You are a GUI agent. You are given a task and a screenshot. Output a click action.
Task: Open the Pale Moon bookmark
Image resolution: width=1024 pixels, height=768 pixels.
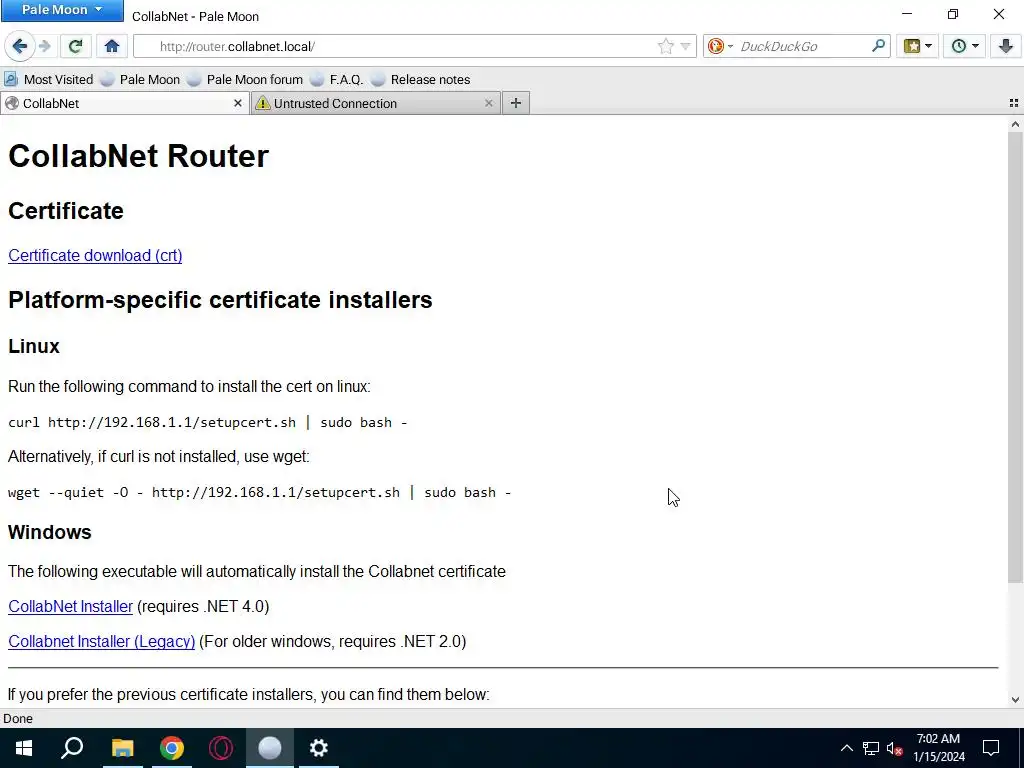click(x=140, y=80)
